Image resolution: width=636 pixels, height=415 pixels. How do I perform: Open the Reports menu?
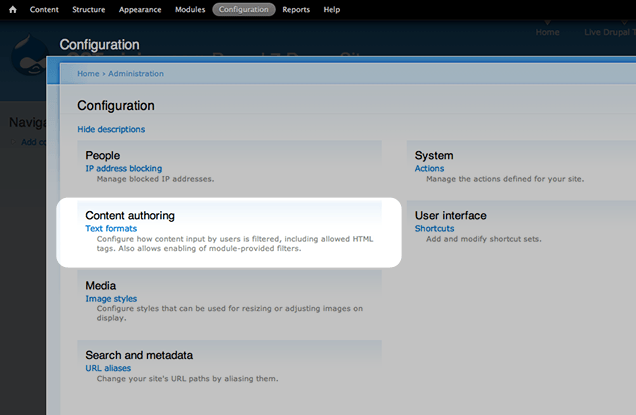(296, 9)
